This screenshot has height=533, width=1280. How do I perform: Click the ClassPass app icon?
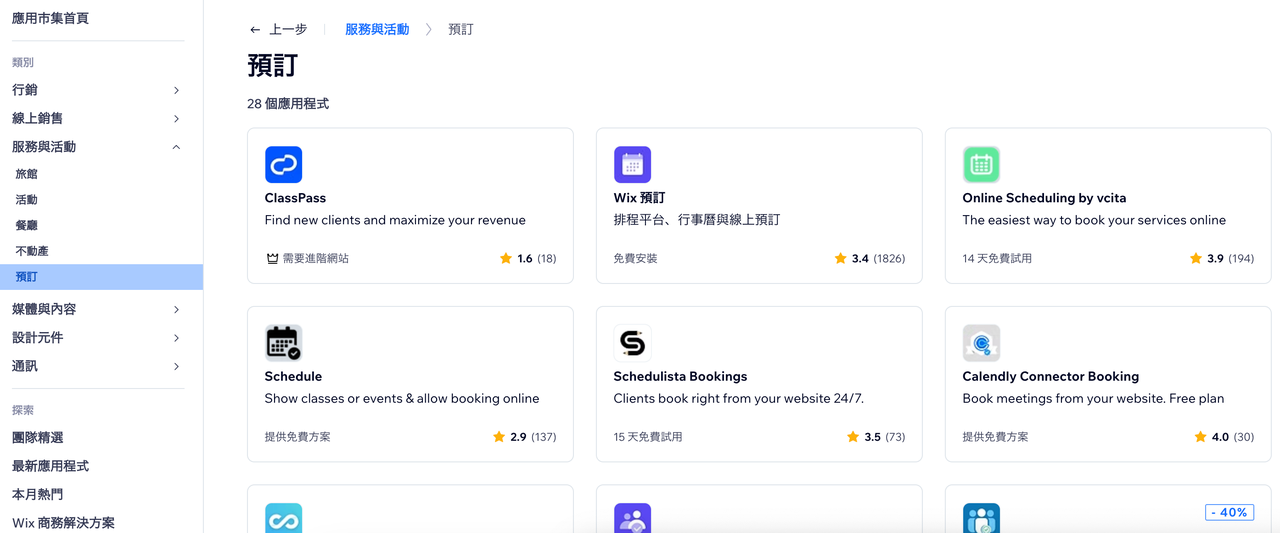click(x=283, y=165)
